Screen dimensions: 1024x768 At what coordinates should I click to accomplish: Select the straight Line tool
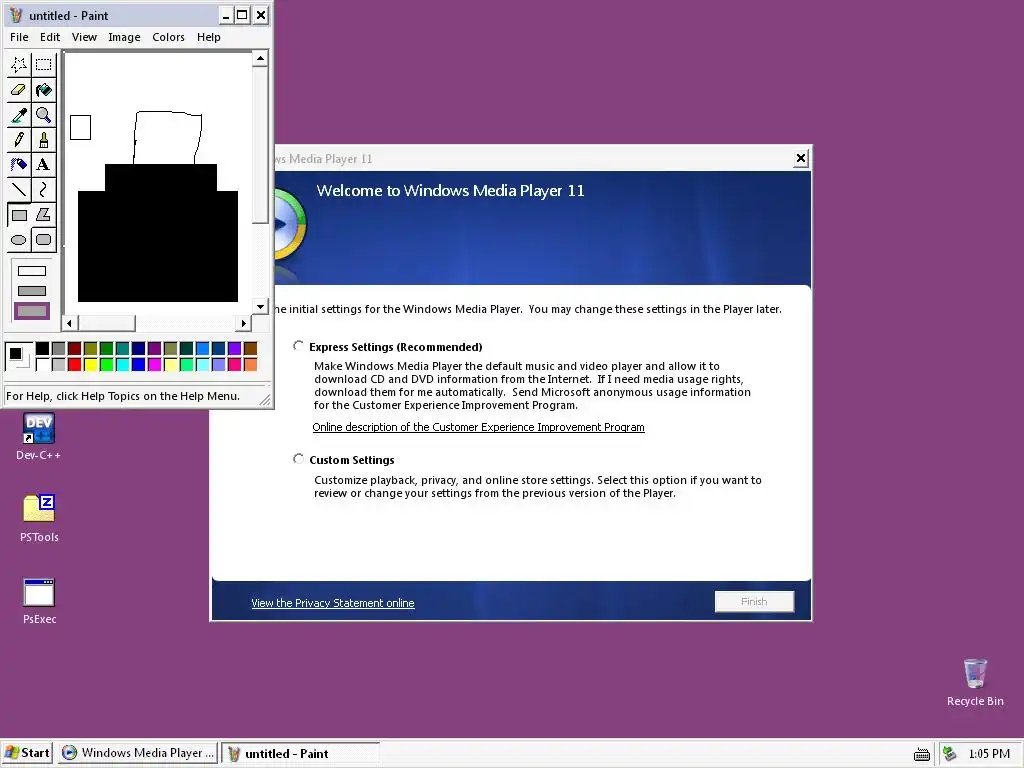19,189
